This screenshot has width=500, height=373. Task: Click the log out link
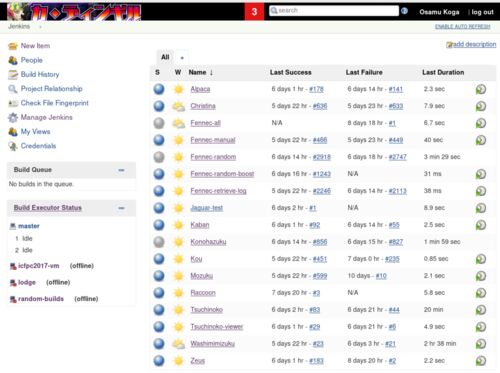click(482, 12)
